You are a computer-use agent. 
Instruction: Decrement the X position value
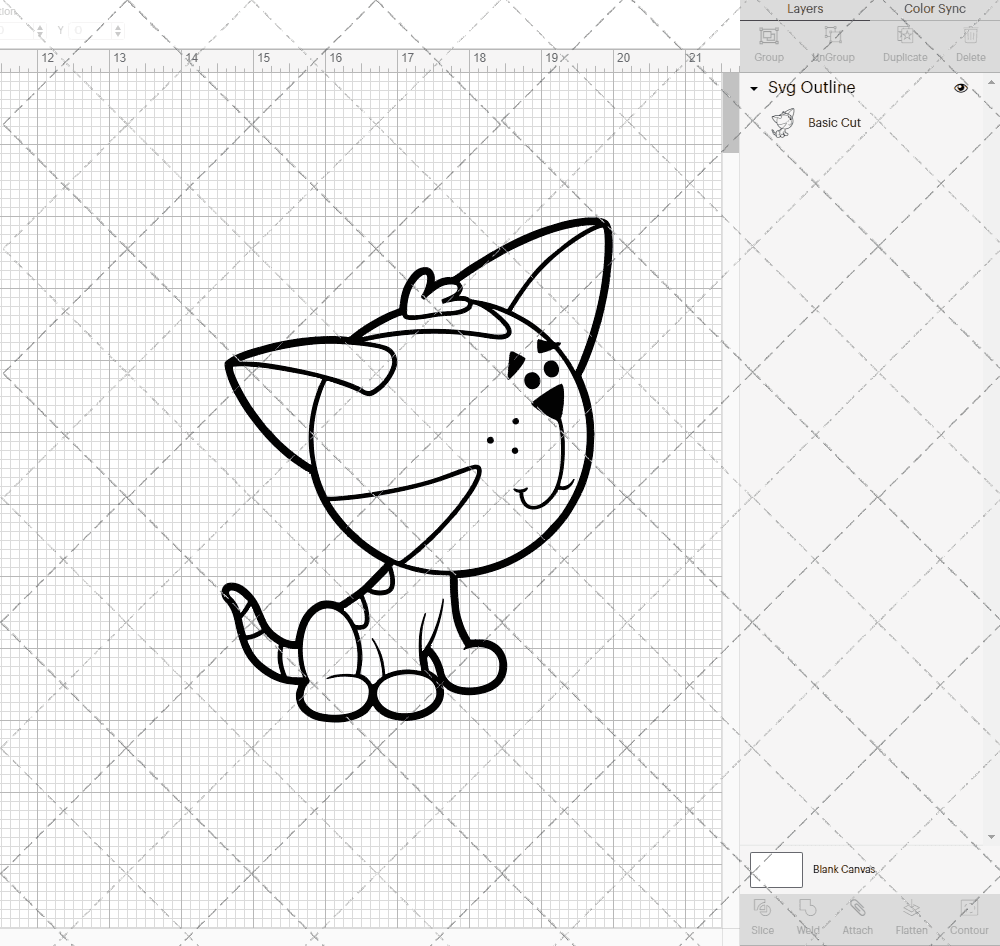(40, 35)
